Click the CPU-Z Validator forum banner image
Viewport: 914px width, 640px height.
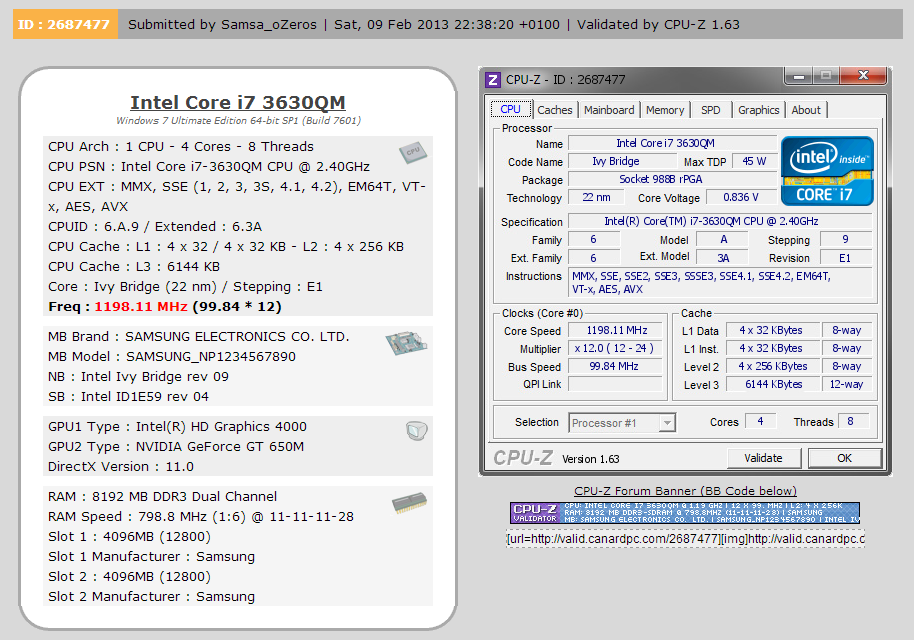click(685, 513)
